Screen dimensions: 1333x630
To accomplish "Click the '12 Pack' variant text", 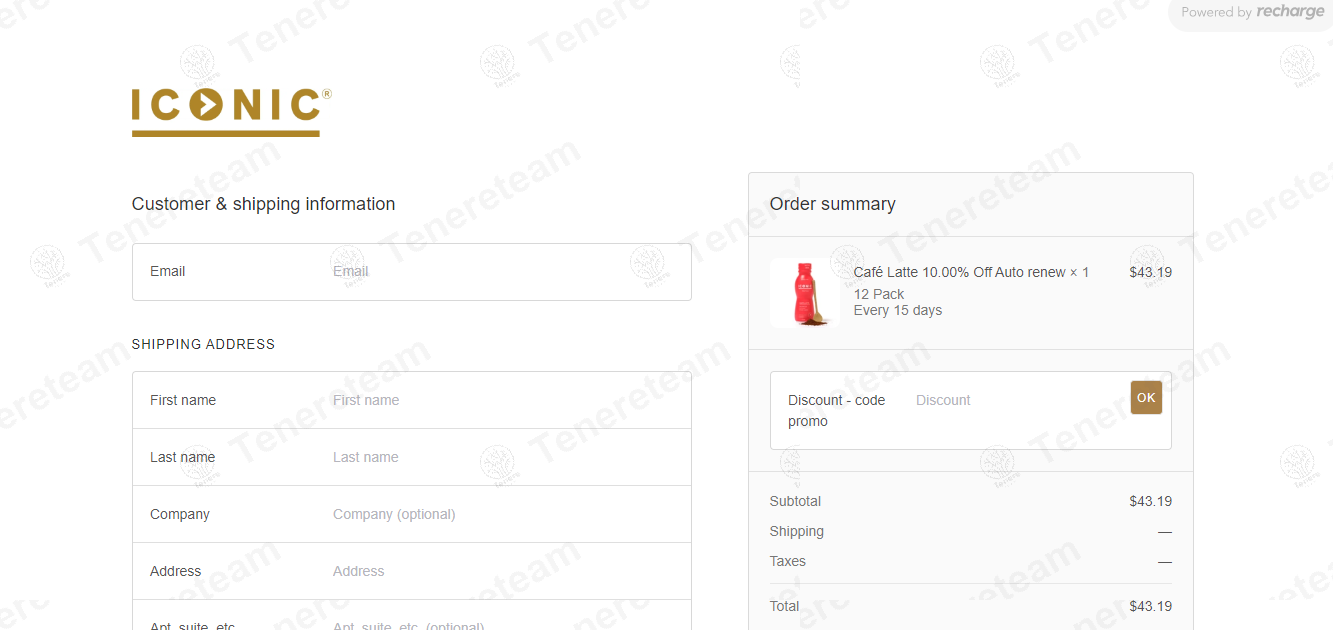I will (878, 294).
